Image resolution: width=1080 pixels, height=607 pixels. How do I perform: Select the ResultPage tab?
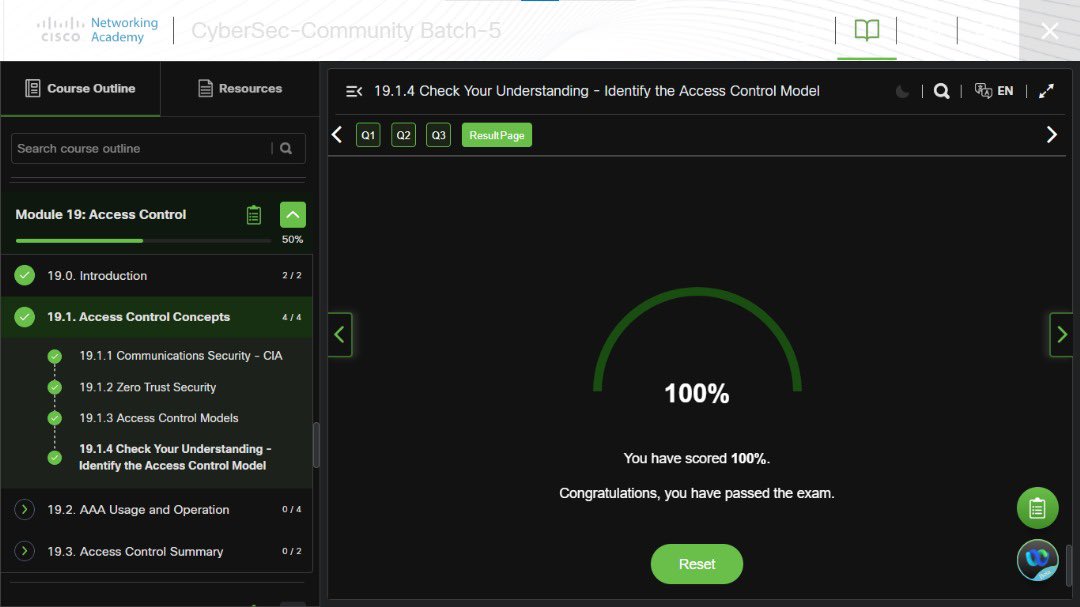pos(497,135)
